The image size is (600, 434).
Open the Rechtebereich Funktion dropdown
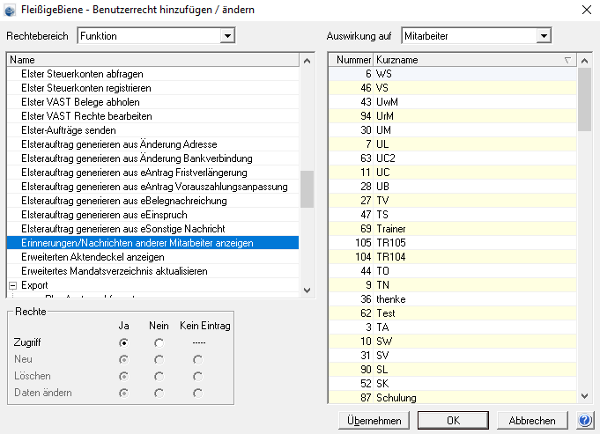227,36
